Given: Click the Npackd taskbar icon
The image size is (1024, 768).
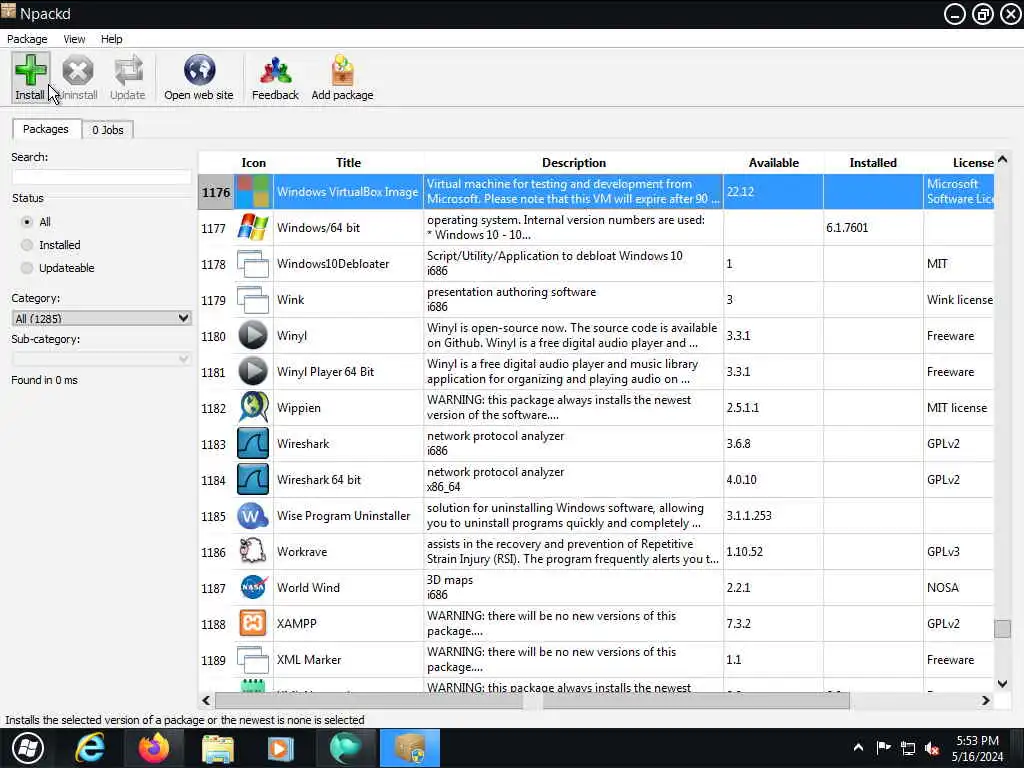Looking at the screenshot, I should point(409,748).
